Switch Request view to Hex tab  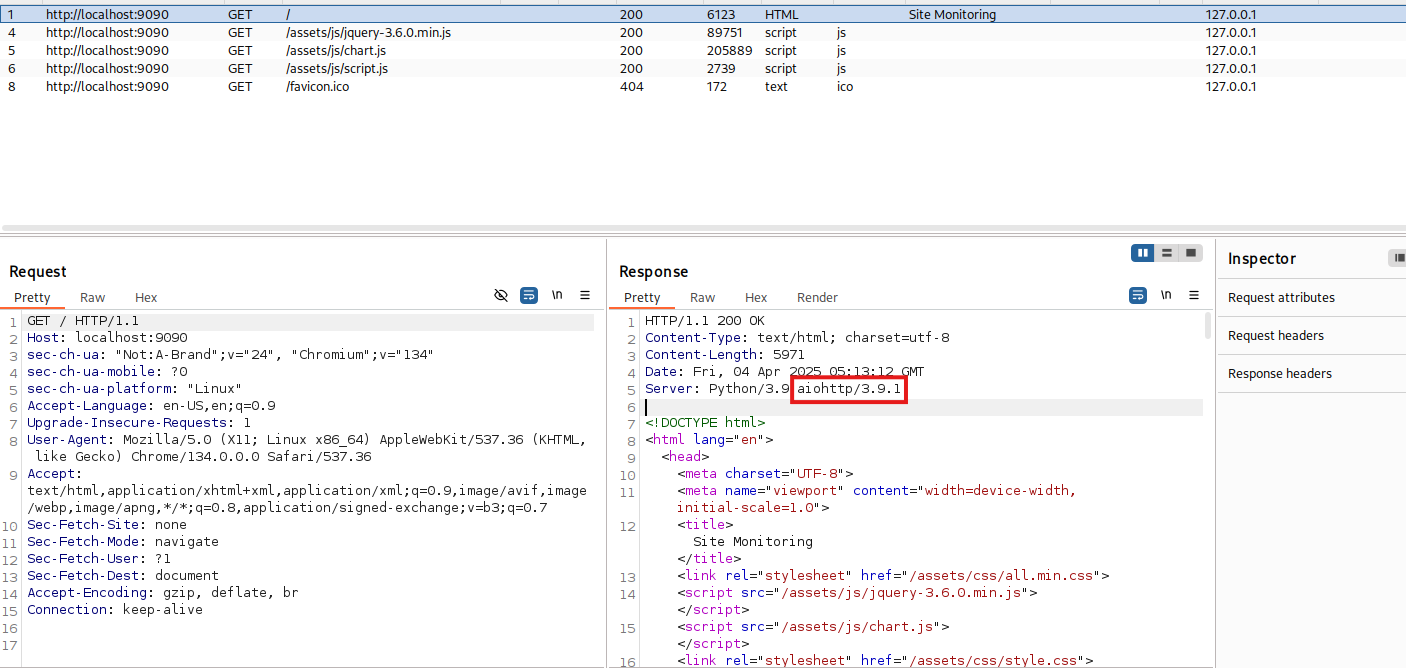[x=146, y=297]
